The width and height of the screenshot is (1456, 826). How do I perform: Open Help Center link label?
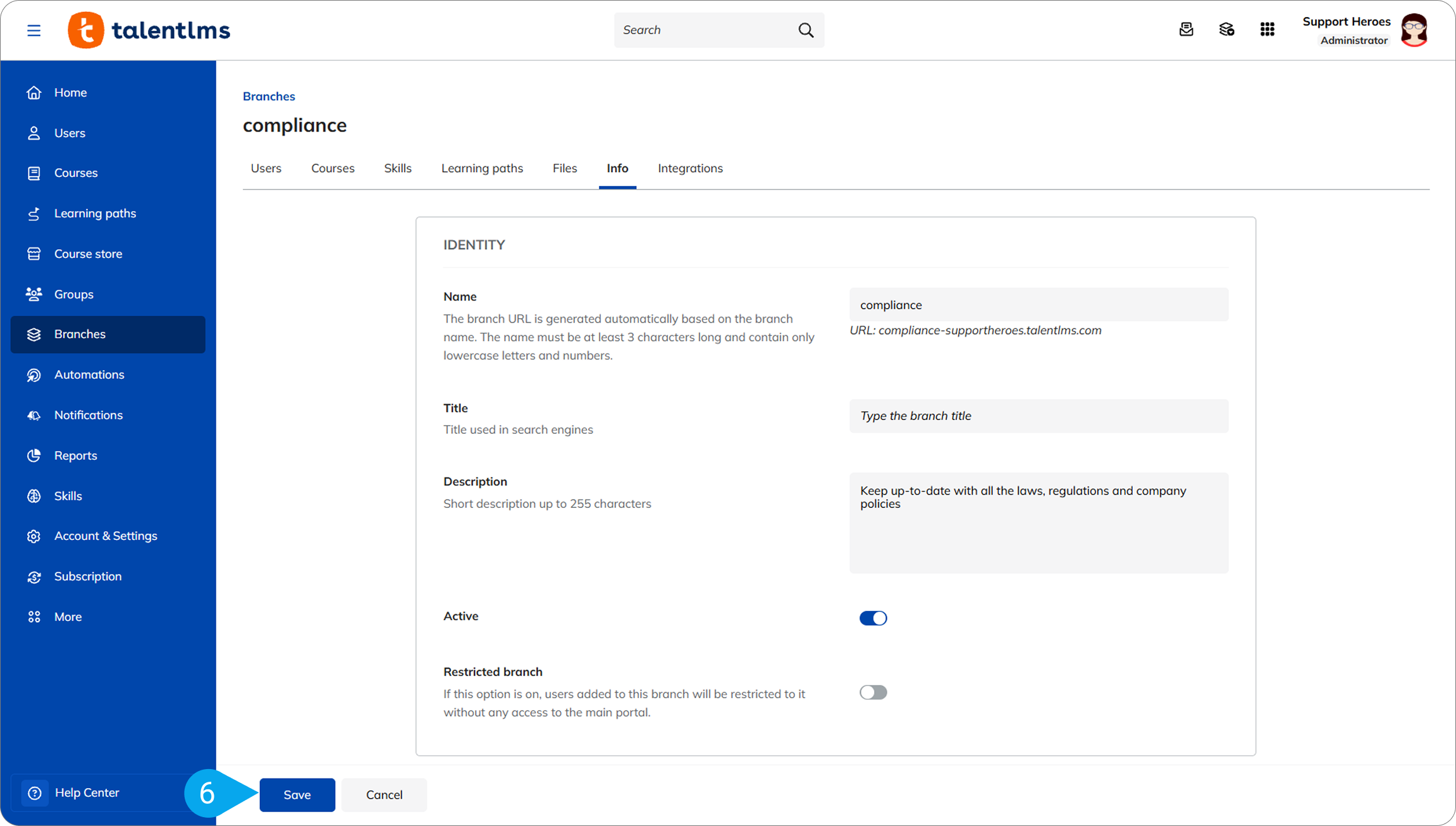87,792
